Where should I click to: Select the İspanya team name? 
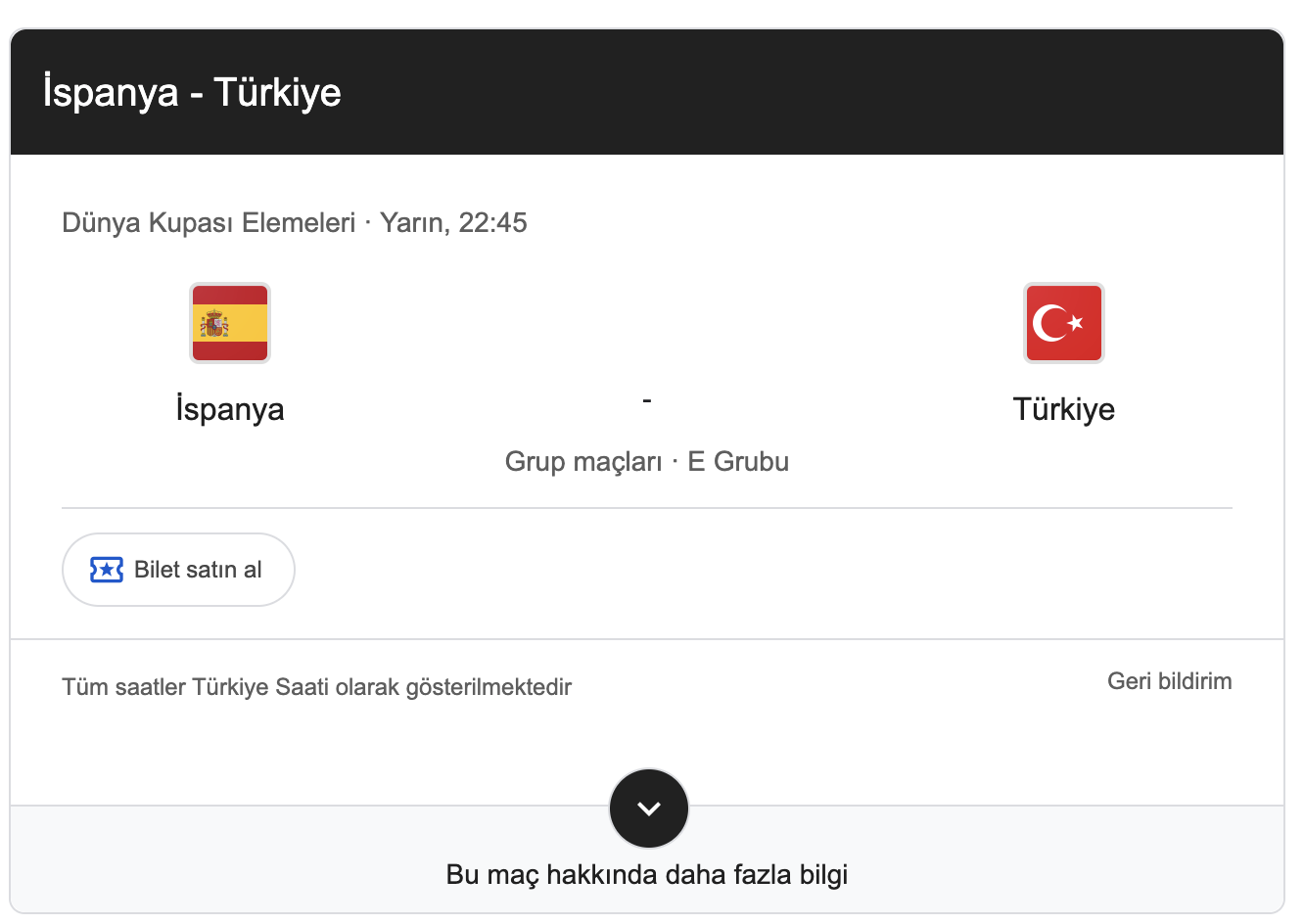click(x=230, y=409)
